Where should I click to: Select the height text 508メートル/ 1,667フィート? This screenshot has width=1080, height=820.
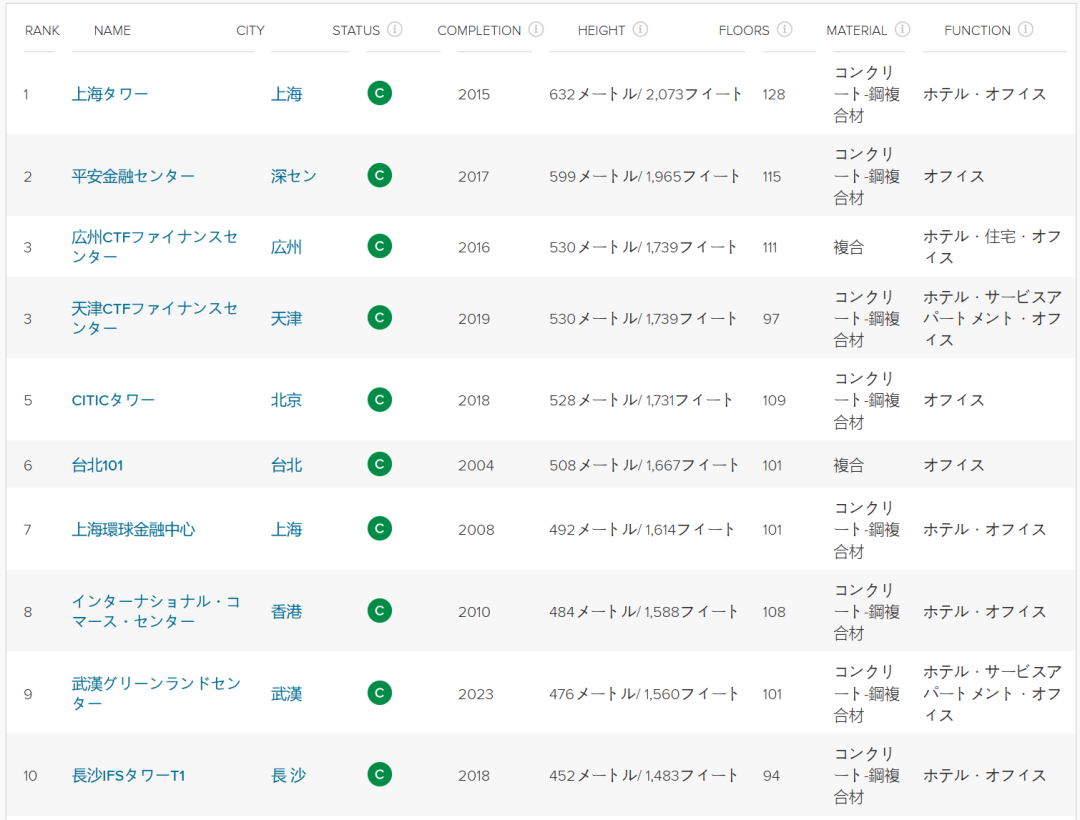click(x=644, y=465)
